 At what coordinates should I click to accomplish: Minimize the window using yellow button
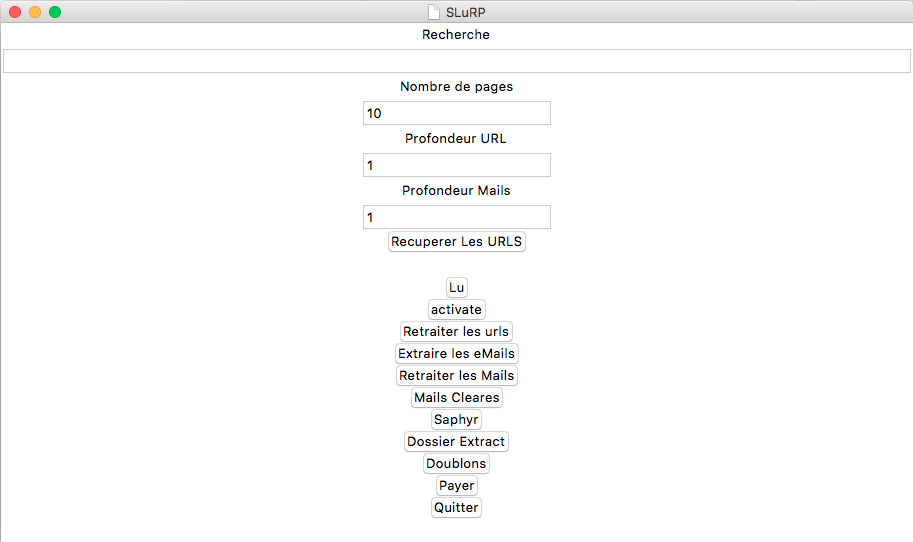tap(35, 12)
